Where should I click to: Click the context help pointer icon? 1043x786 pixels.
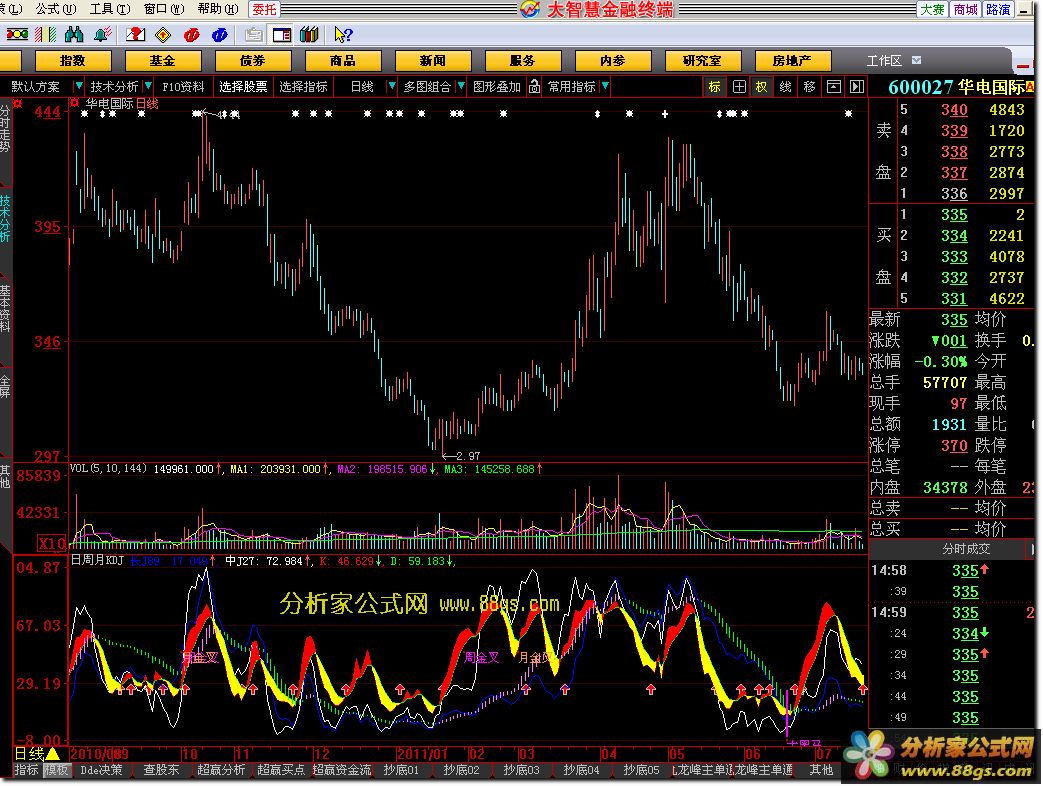[x=343, y=35]
